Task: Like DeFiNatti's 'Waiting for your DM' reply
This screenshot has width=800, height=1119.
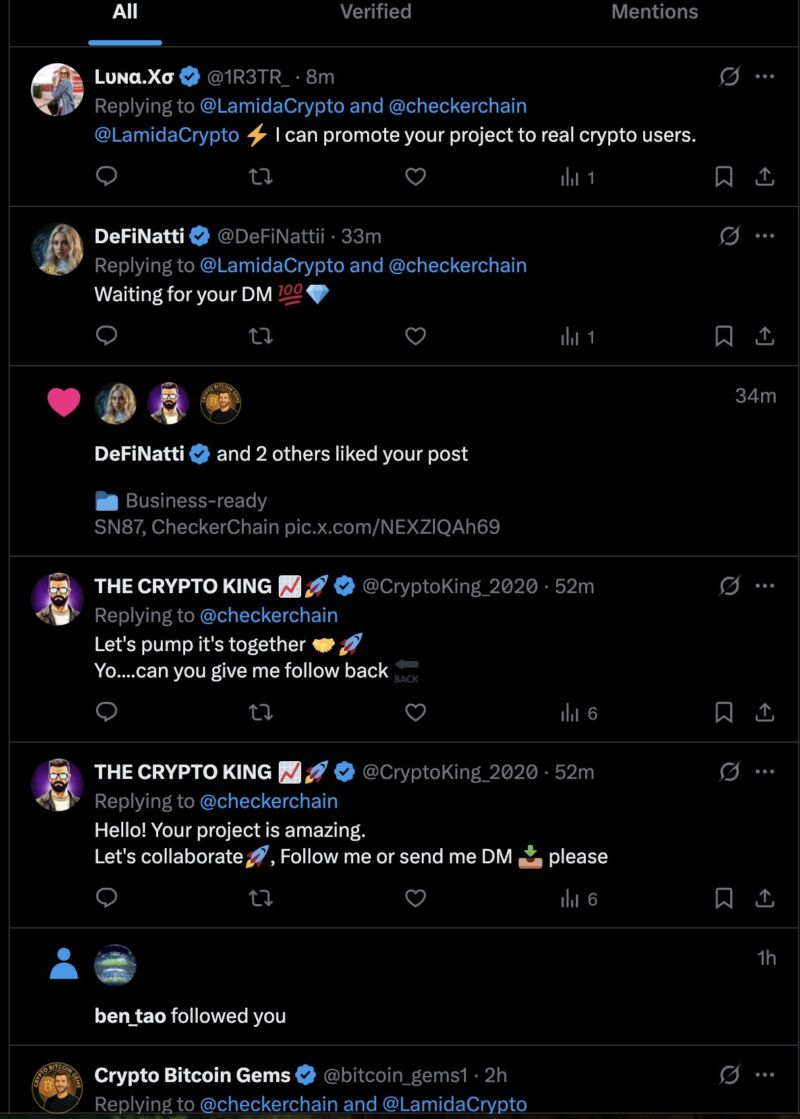Action: 415,337
